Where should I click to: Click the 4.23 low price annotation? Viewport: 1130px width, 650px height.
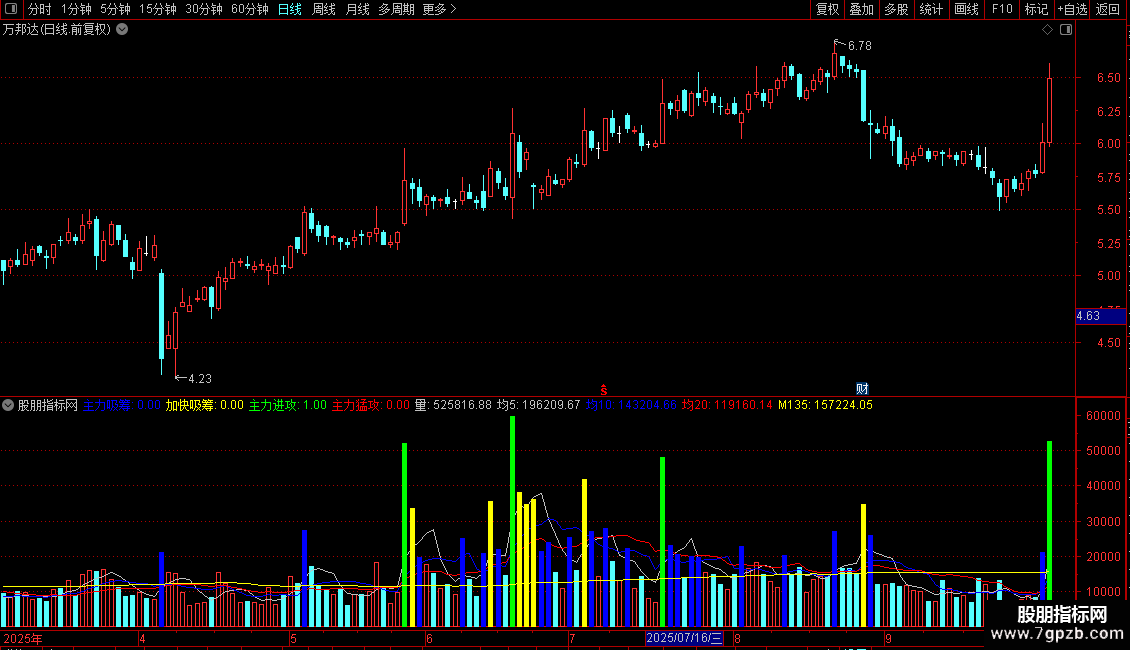tap(200, 378)
